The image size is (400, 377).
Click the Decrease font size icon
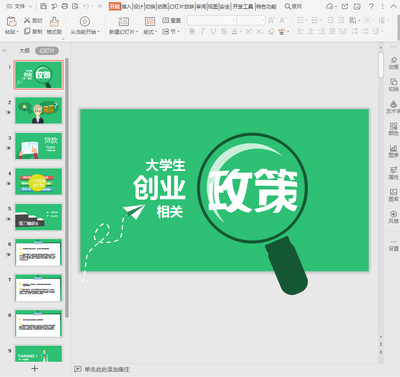[x=282, y=20]
